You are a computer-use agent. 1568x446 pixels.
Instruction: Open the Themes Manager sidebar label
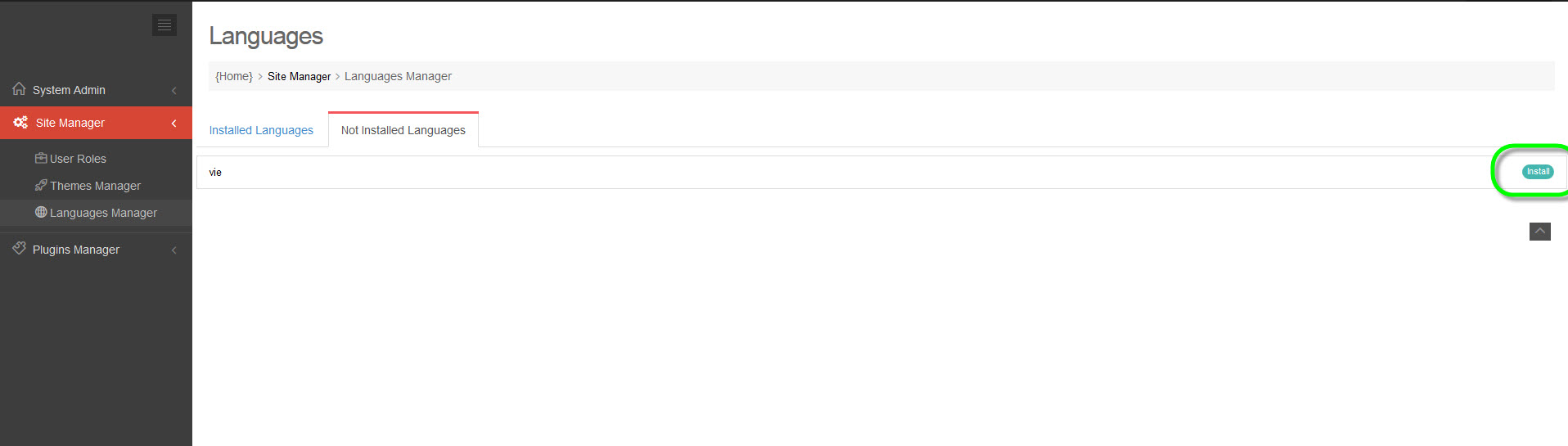tap(95, 186)
